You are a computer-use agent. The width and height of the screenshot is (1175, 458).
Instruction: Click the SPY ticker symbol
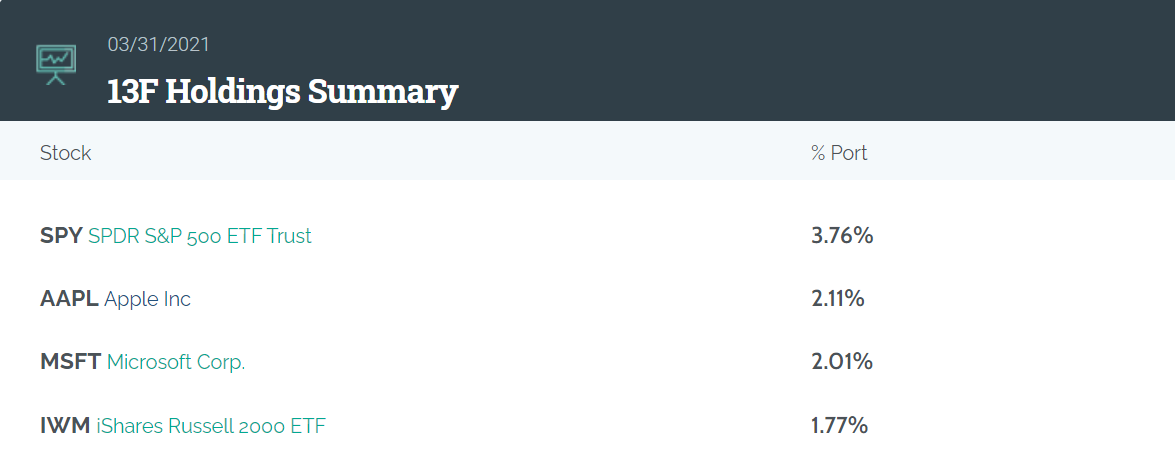61,236
